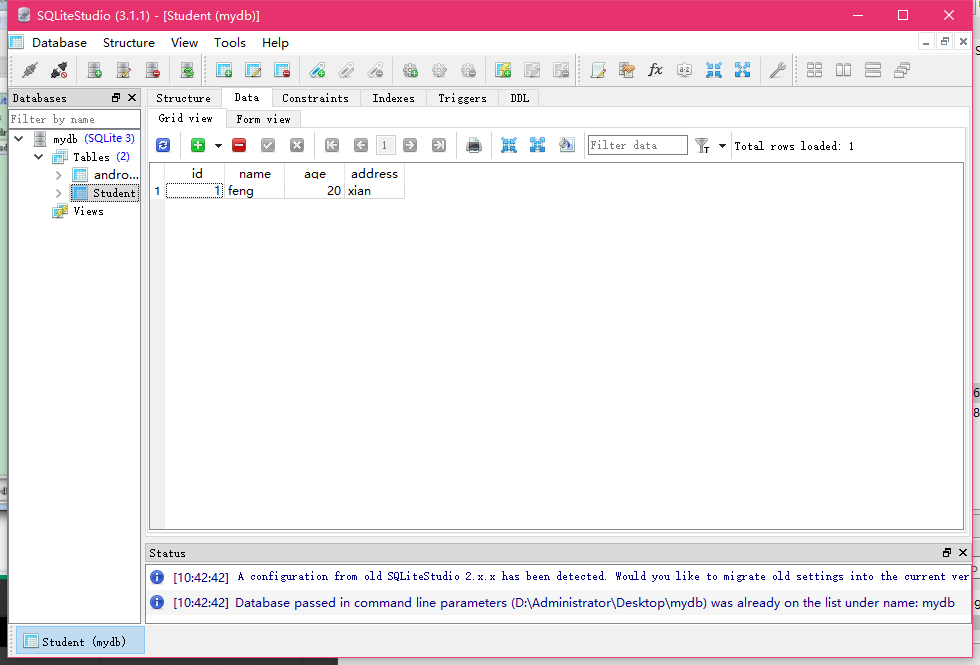Image resolution: width=980 pixels, height=665 pixels.
Task: Rollback changes with gray X icon
Action: pyautogui.click(x=297, y=145)
